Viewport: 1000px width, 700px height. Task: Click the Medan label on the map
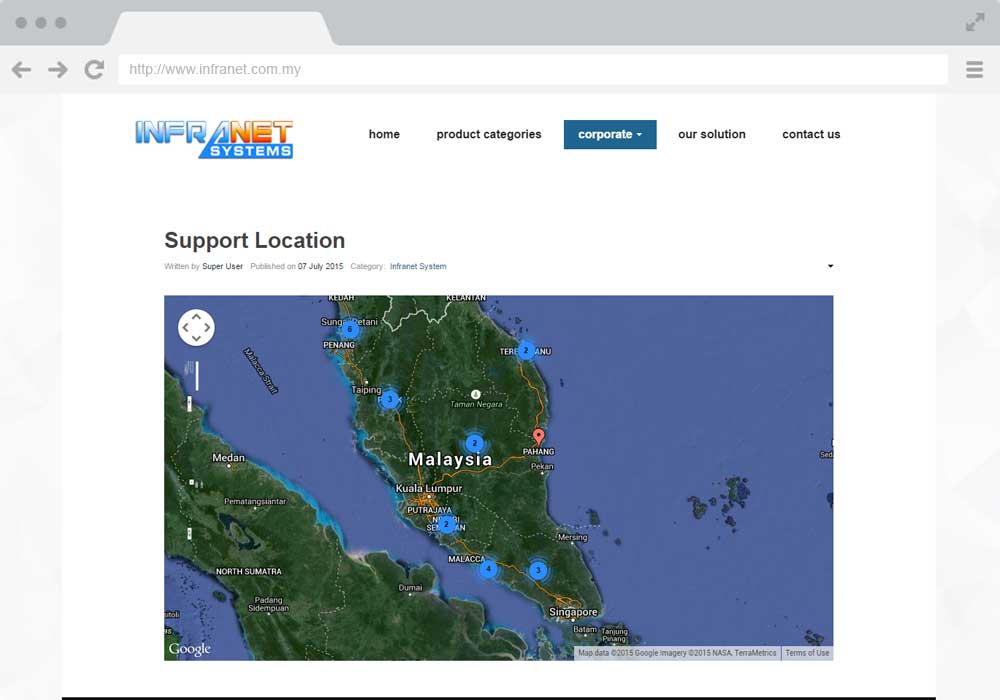pyautogui.click(x=228, y=458)
